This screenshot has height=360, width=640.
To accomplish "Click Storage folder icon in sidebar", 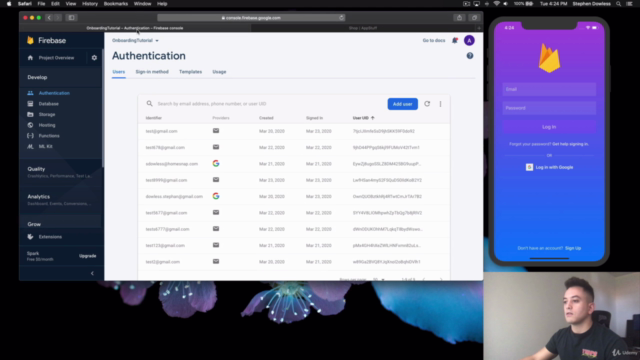I will coord(30,114).
